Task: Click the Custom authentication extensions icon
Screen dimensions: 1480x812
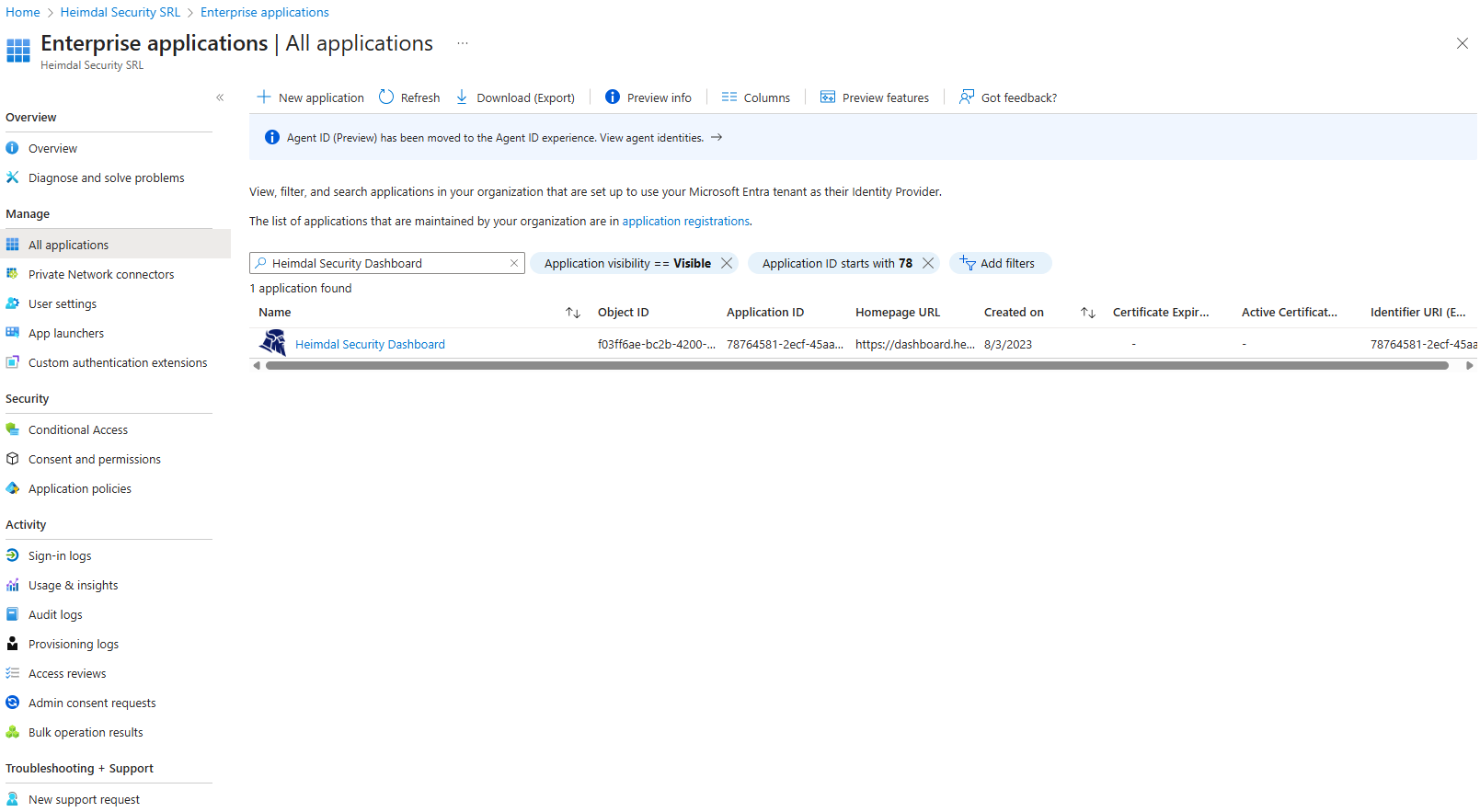Action: click(13, 362)
